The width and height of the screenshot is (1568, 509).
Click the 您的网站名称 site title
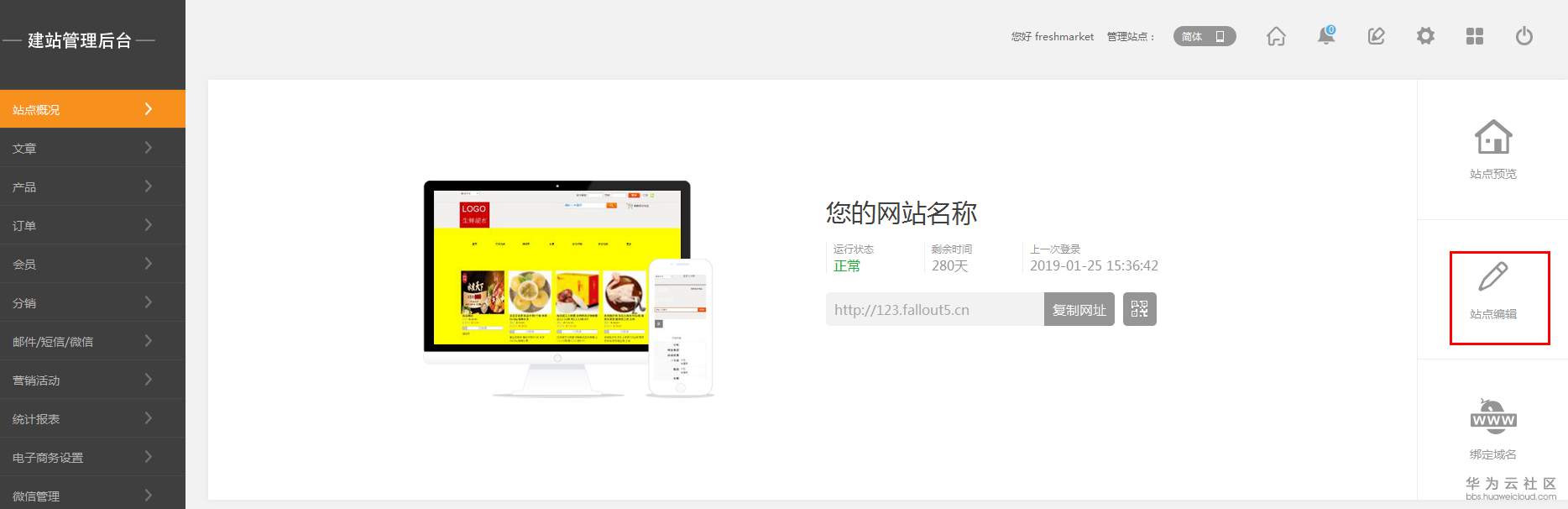[x=902, y=213]
